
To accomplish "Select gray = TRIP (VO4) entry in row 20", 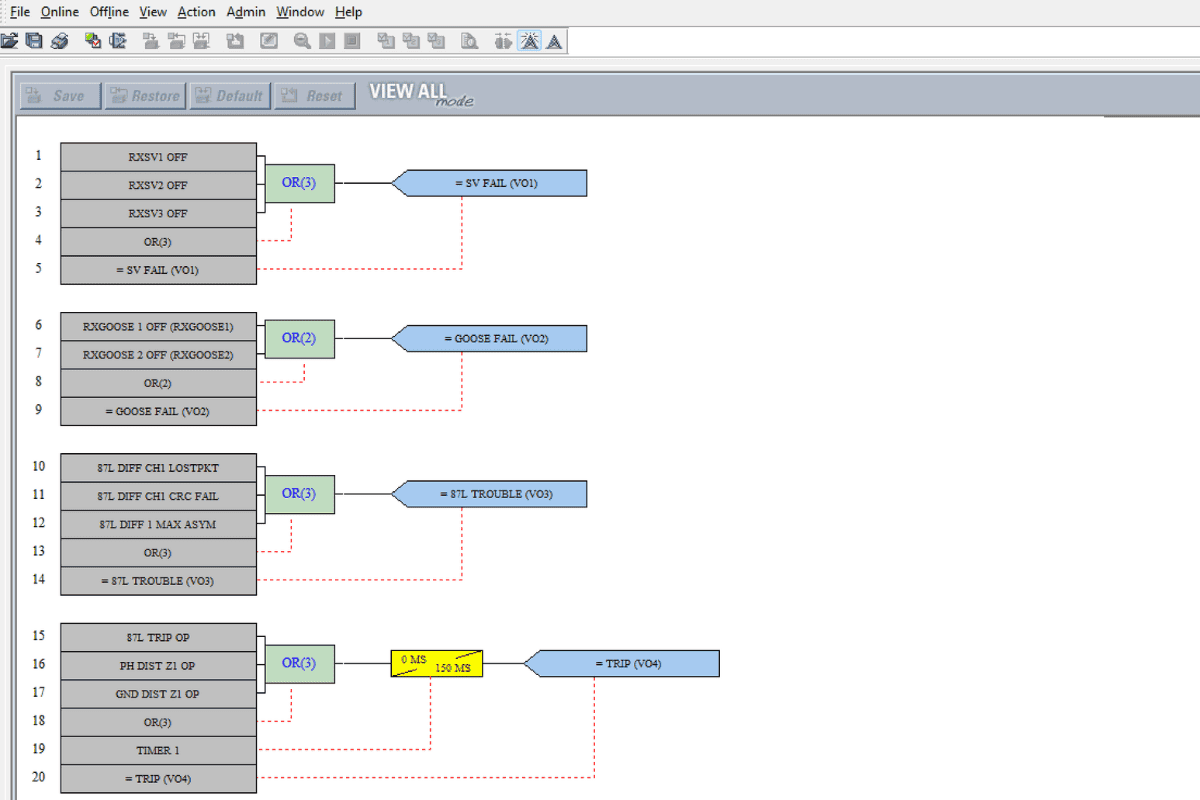I will [158, 778].
